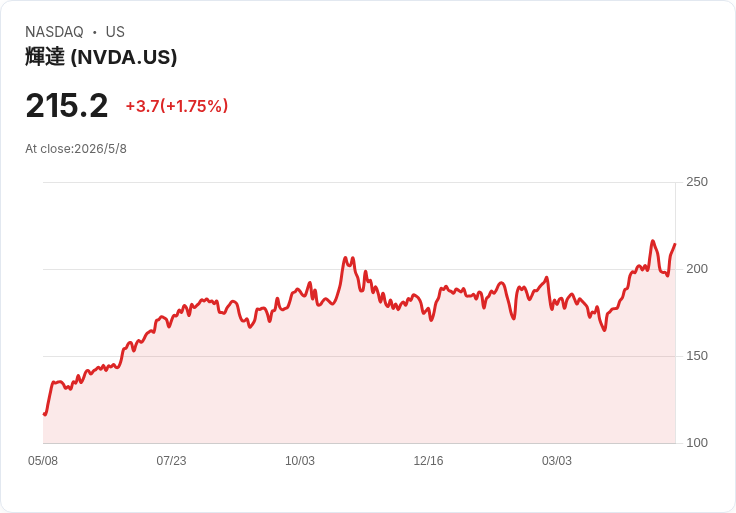This screenshot has height=513, width=736.
Task: Click the At close date text
Action: click(76, 149)
